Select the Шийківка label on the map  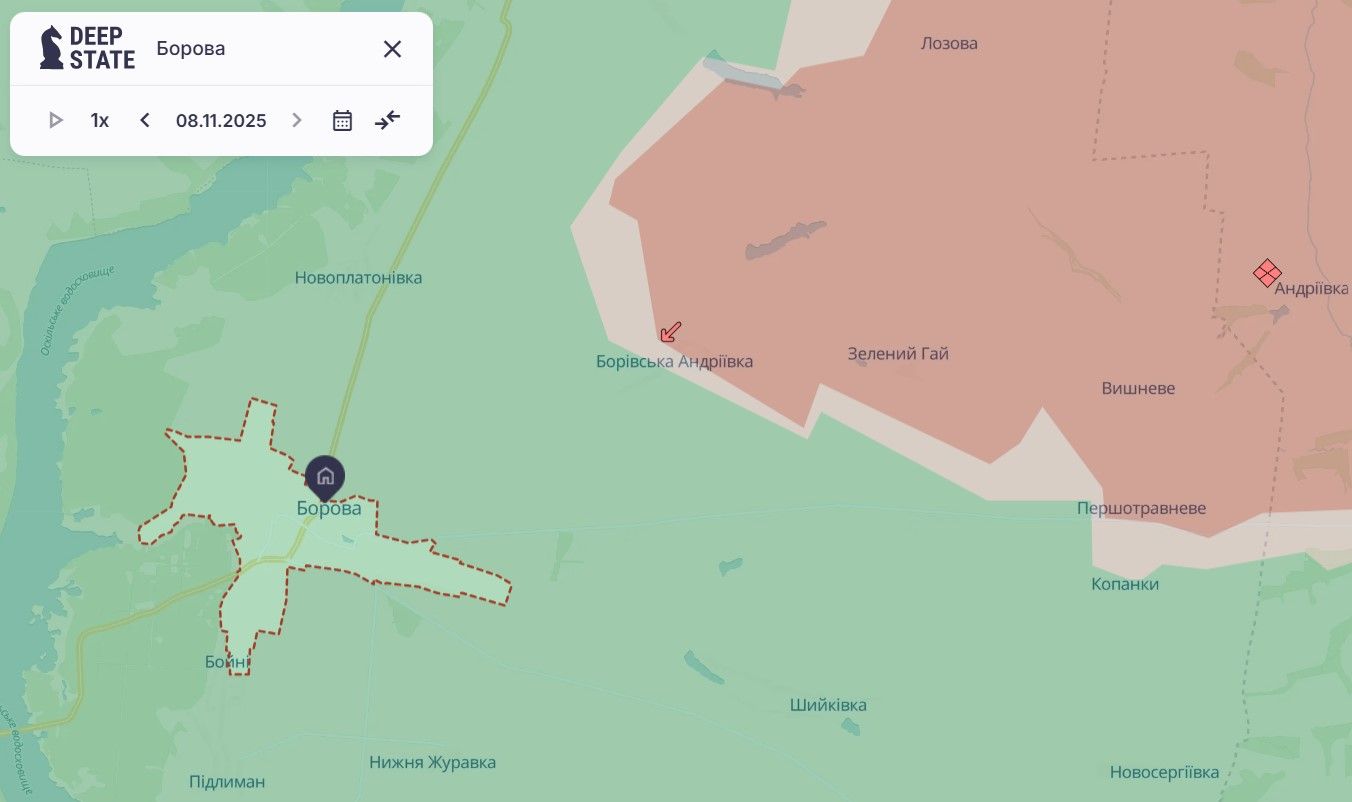828,706
